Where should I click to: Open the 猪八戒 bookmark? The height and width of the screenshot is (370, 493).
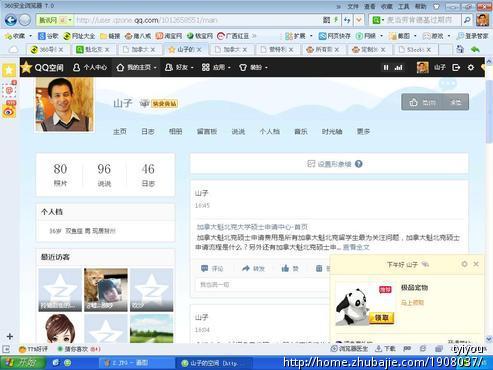(x=138, y=36)
